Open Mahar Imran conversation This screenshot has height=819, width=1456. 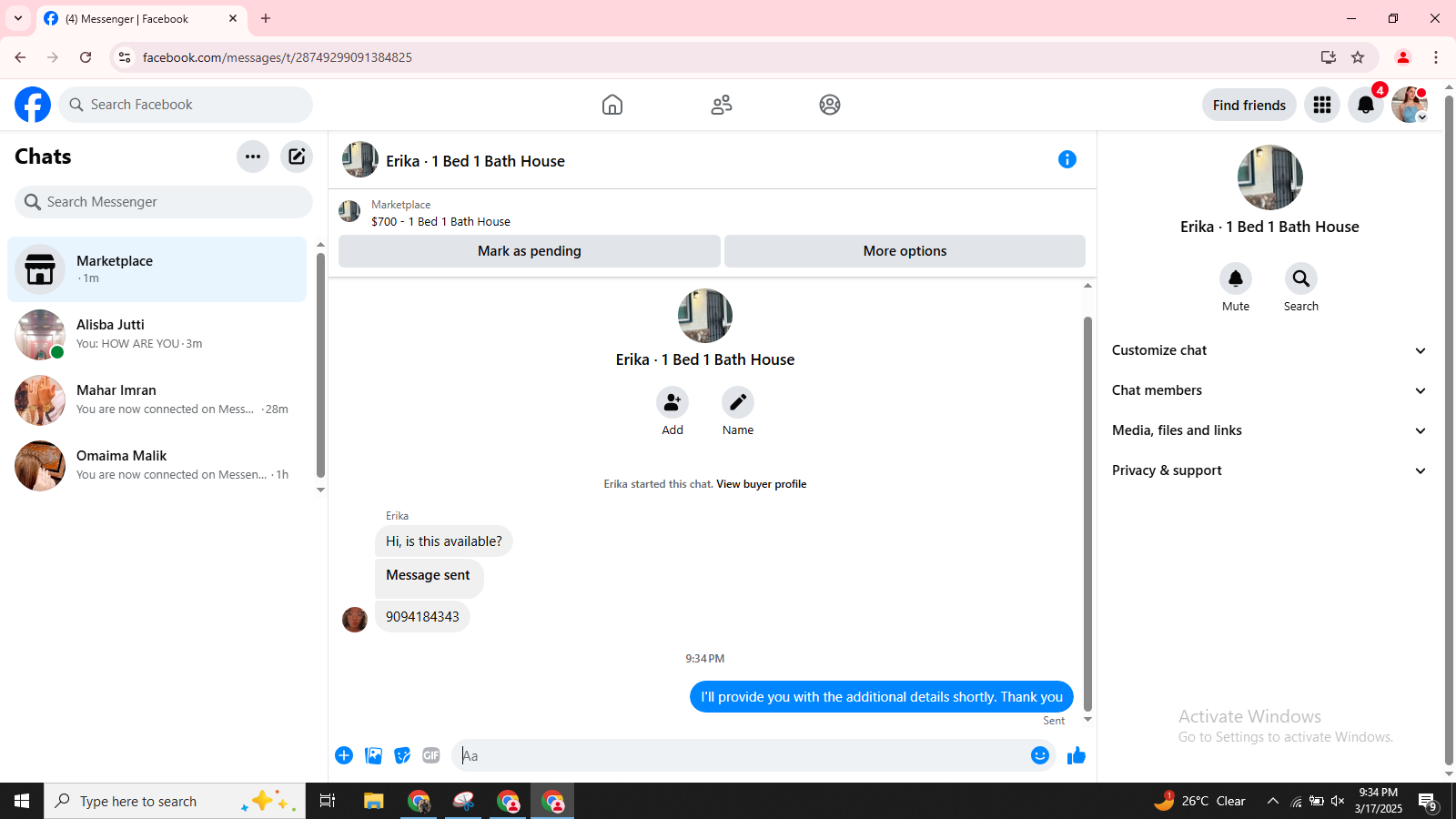click(157, 400)
